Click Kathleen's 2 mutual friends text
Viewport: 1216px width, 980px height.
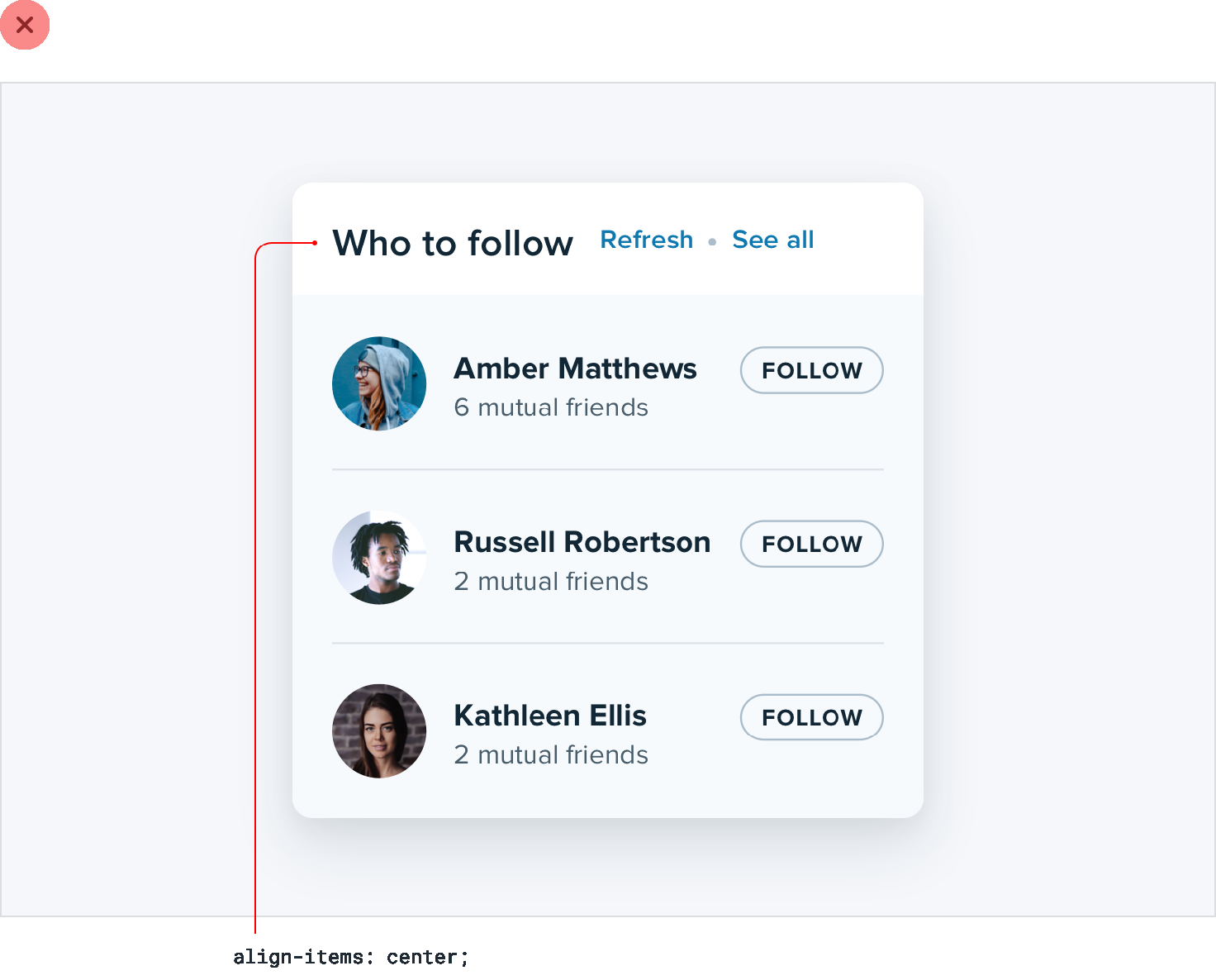click(x=551, y=755)
